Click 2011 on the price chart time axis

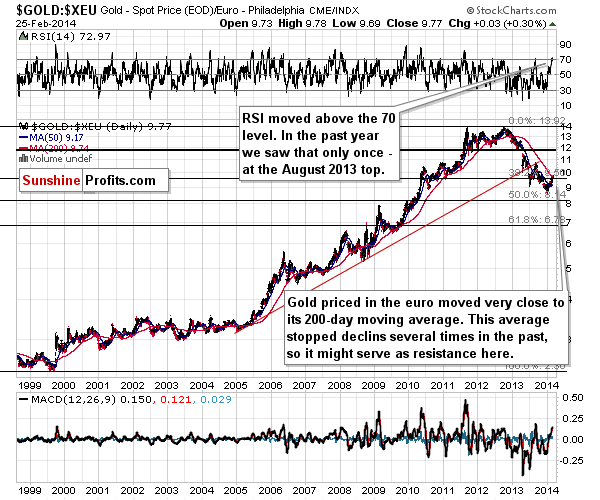point(442,386)
